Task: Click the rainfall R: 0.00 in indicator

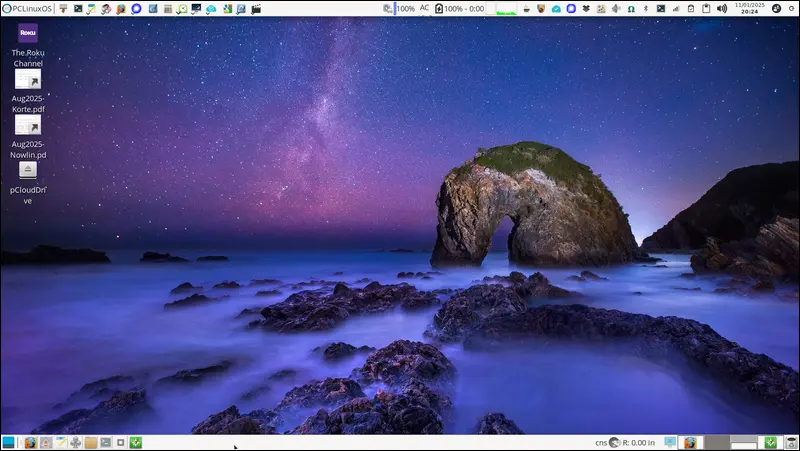Action: pyautogui.click(x=638, y=443)
